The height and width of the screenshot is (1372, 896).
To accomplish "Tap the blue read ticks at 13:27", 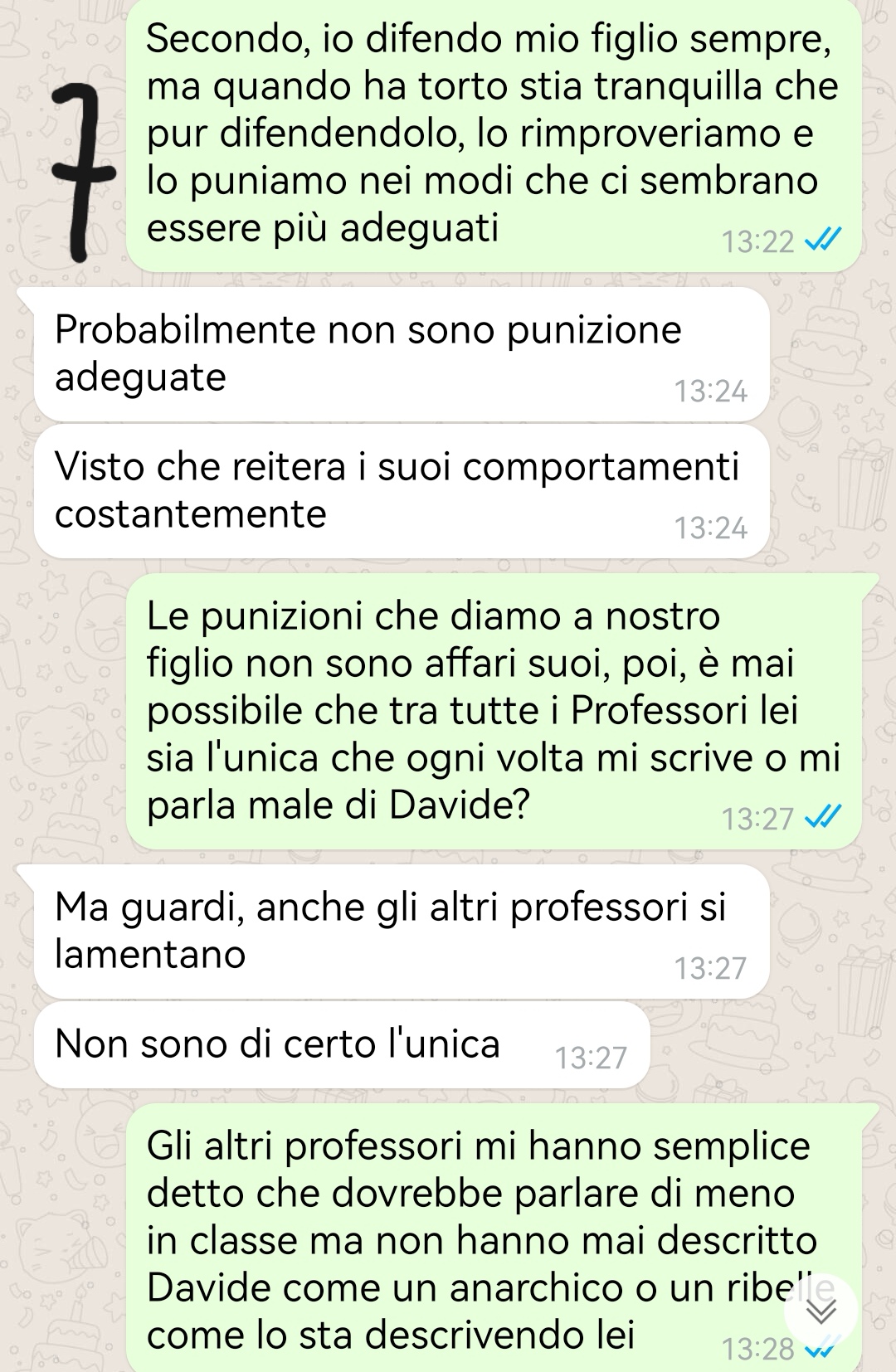I will pyautogui.click(x=824, y=818).
